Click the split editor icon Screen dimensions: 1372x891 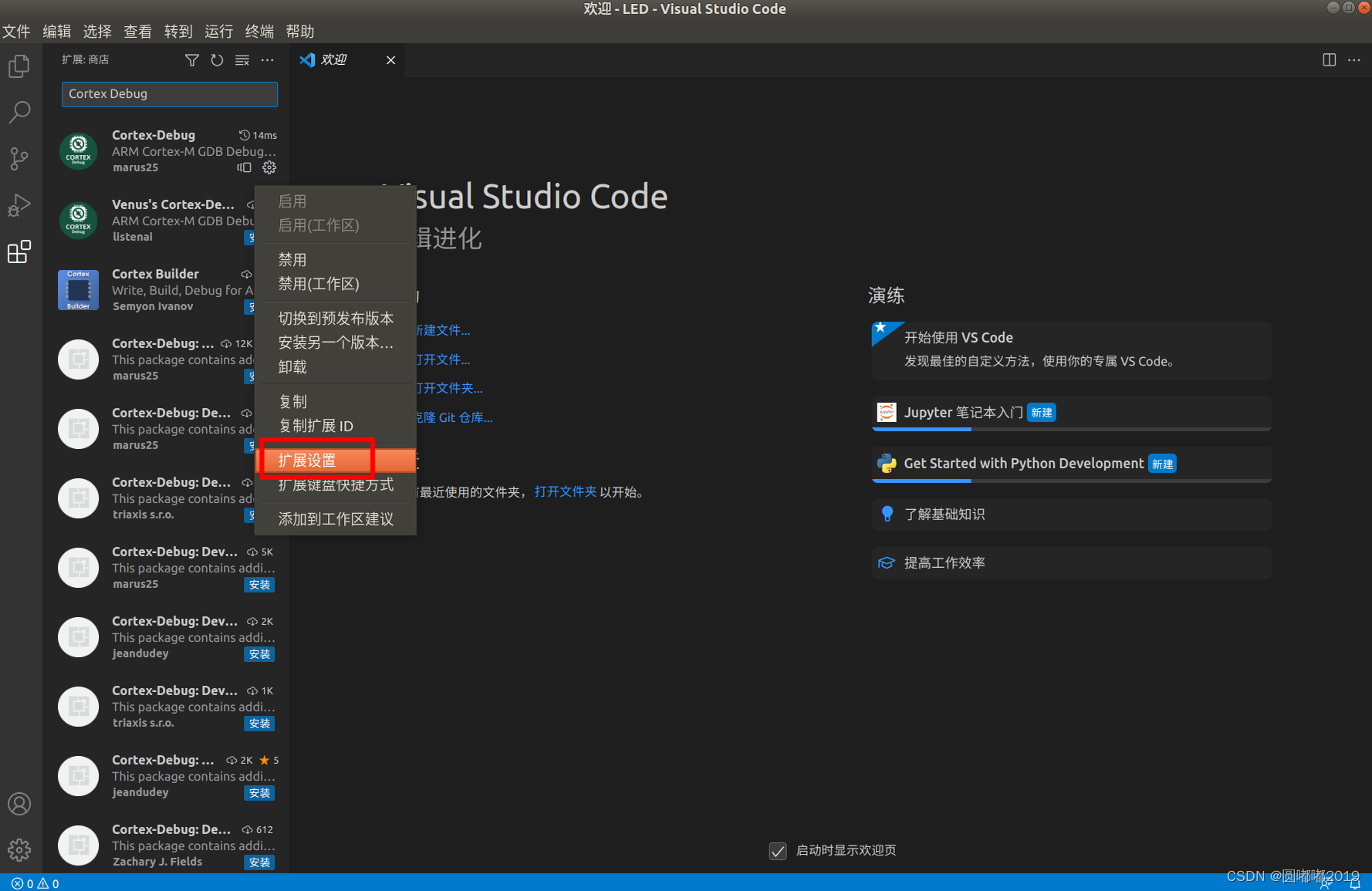(x=1328, y=59)
